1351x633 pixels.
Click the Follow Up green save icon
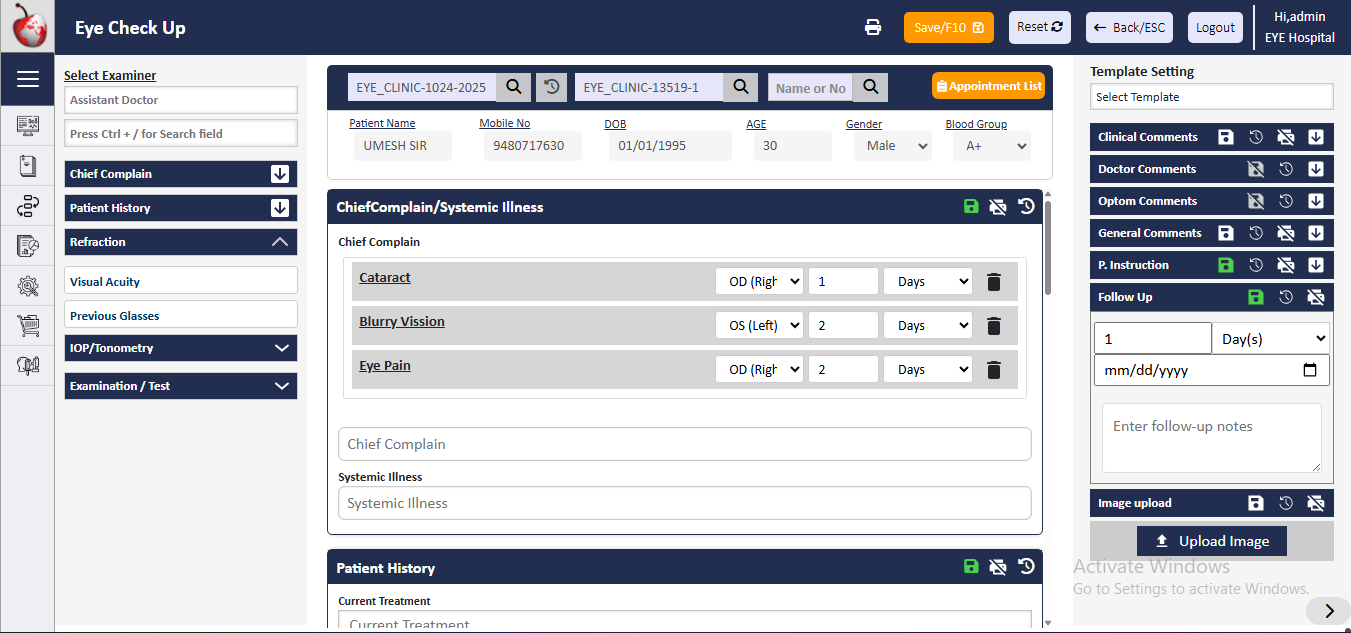(1255, 297)
